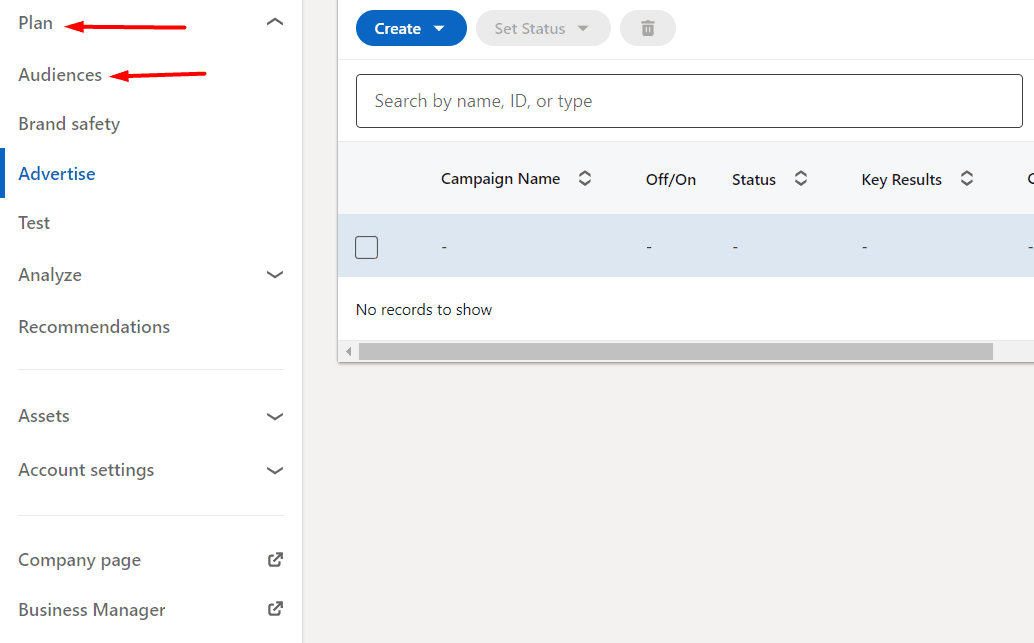Open Recommendations in the sidebar
1034x643 pixels.
coord(94,326)
